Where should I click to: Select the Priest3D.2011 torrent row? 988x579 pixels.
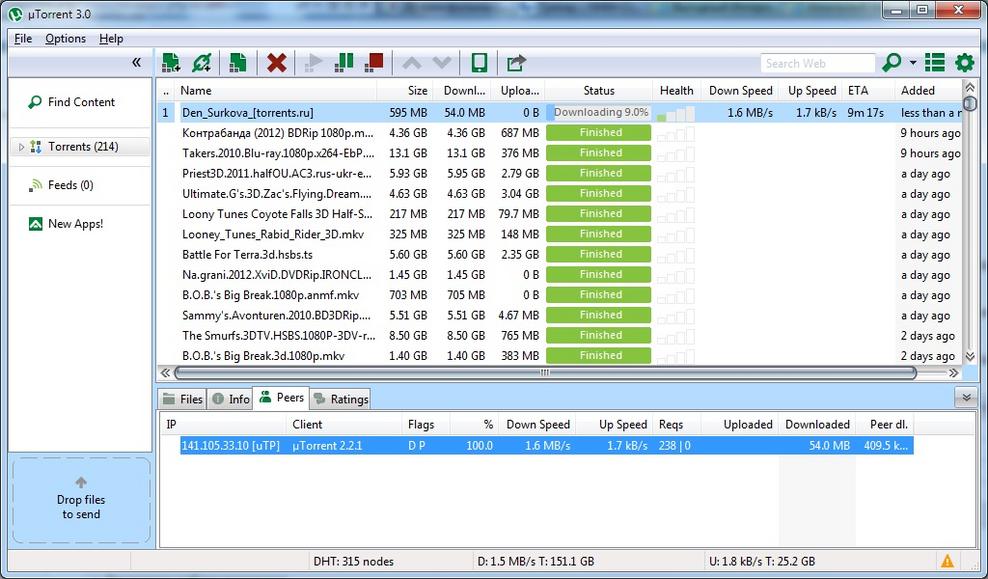pos(560,173)
